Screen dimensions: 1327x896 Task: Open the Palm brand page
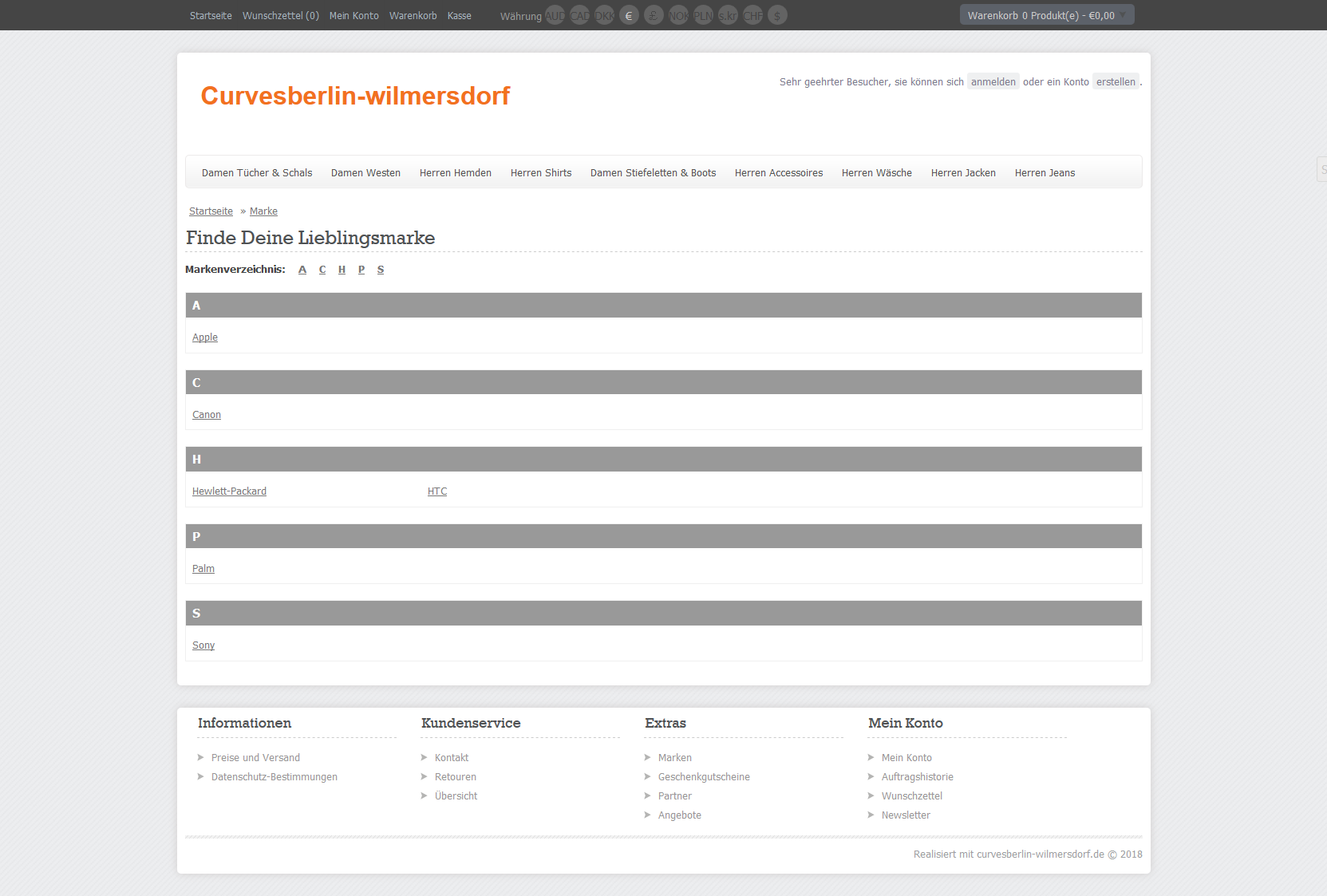[x=203, y=568]
